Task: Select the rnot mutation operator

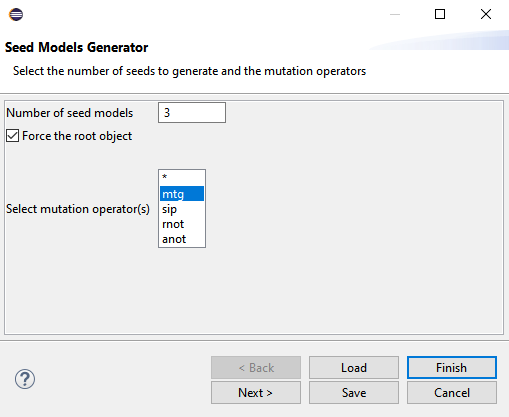Action: [182, 224]
